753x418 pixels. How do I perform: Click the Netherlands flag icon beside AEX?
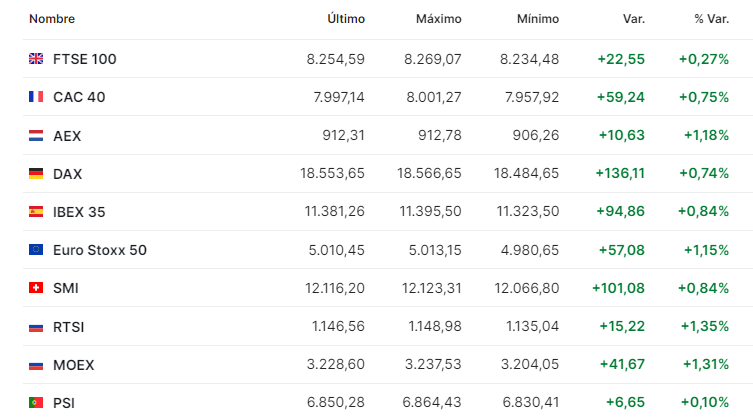coord(36,135)
